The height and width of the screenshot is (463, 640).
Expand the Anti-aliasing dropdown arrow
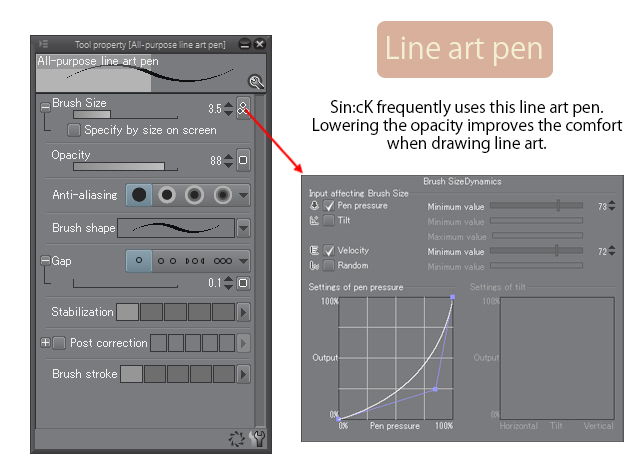244,195
